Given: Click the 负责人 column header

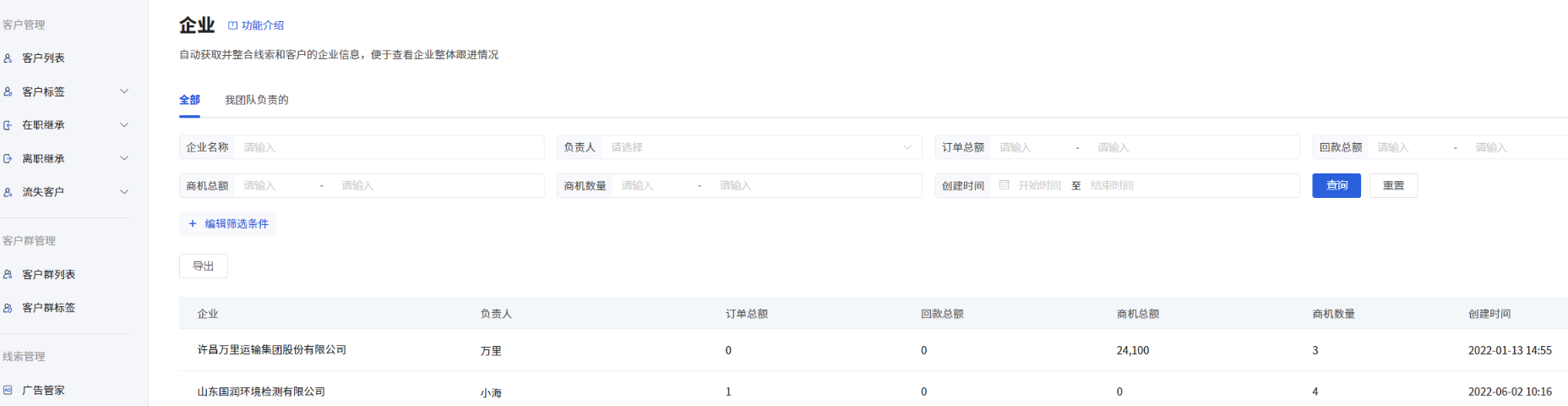Looking at the screenshot, I should coord(496,314).
